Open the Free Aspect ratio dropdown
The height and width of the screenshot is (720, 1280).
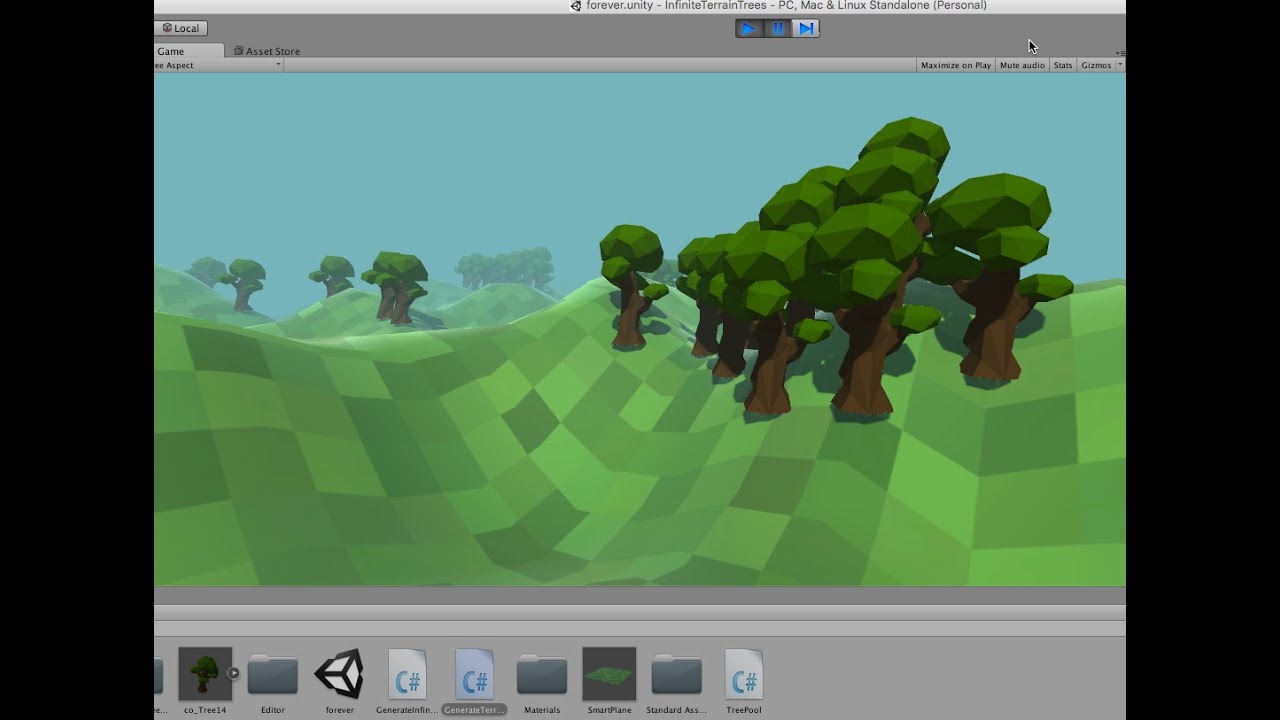[218, 65]
